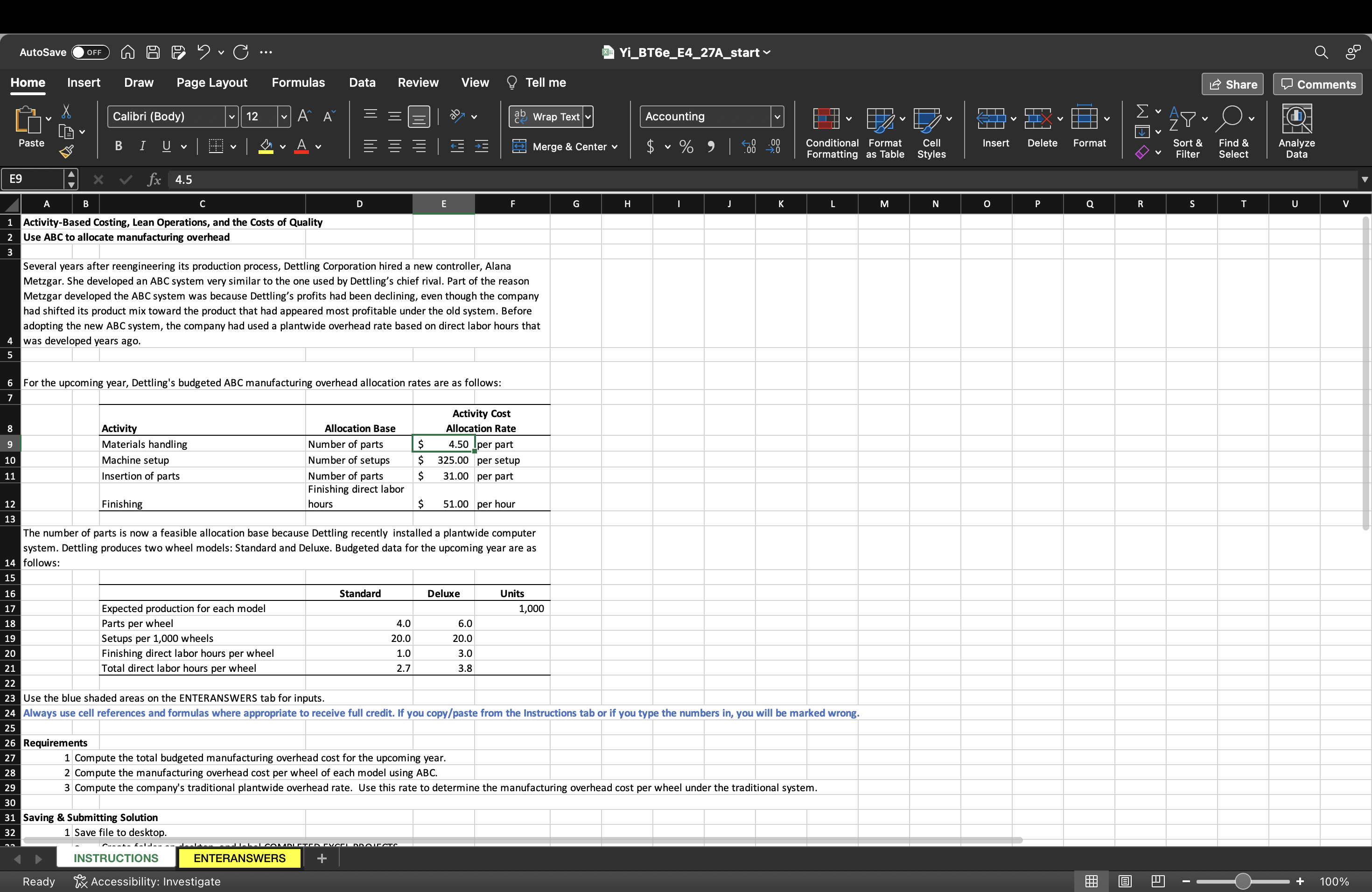
Task: Add a new sheet with the plus button
Action: pos(322,858)
